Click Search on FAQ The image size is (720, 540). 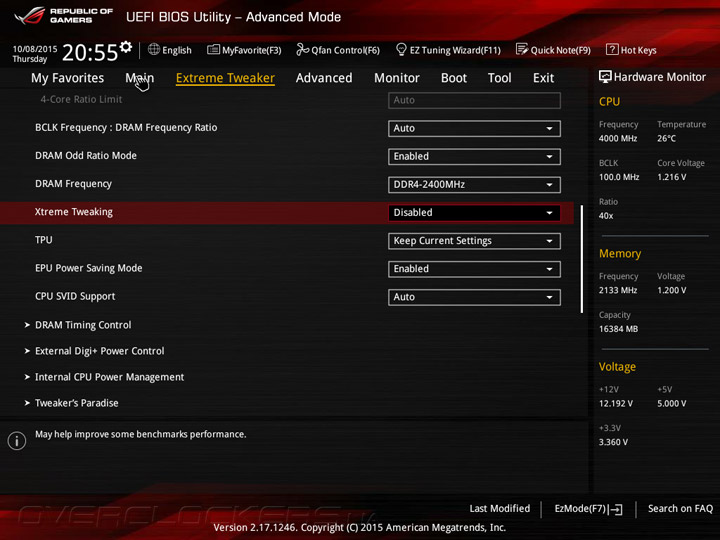(680, 509)
